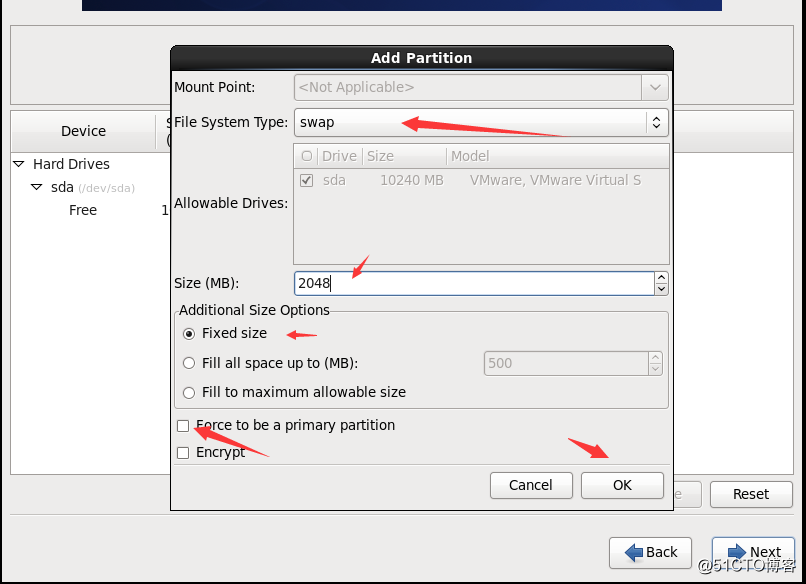Open the Mount Point dropdown arrow

coord(655,87)
